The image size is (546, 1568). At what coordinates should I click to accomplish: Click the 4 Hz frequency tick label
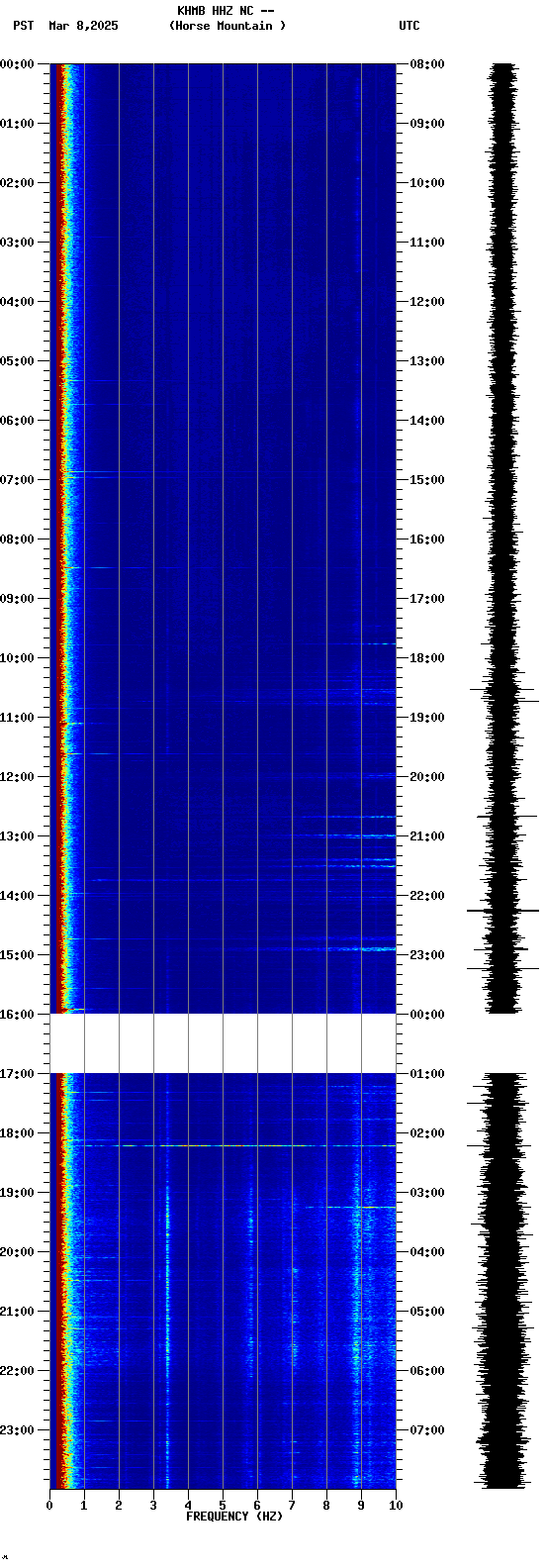click(188, 1506)
